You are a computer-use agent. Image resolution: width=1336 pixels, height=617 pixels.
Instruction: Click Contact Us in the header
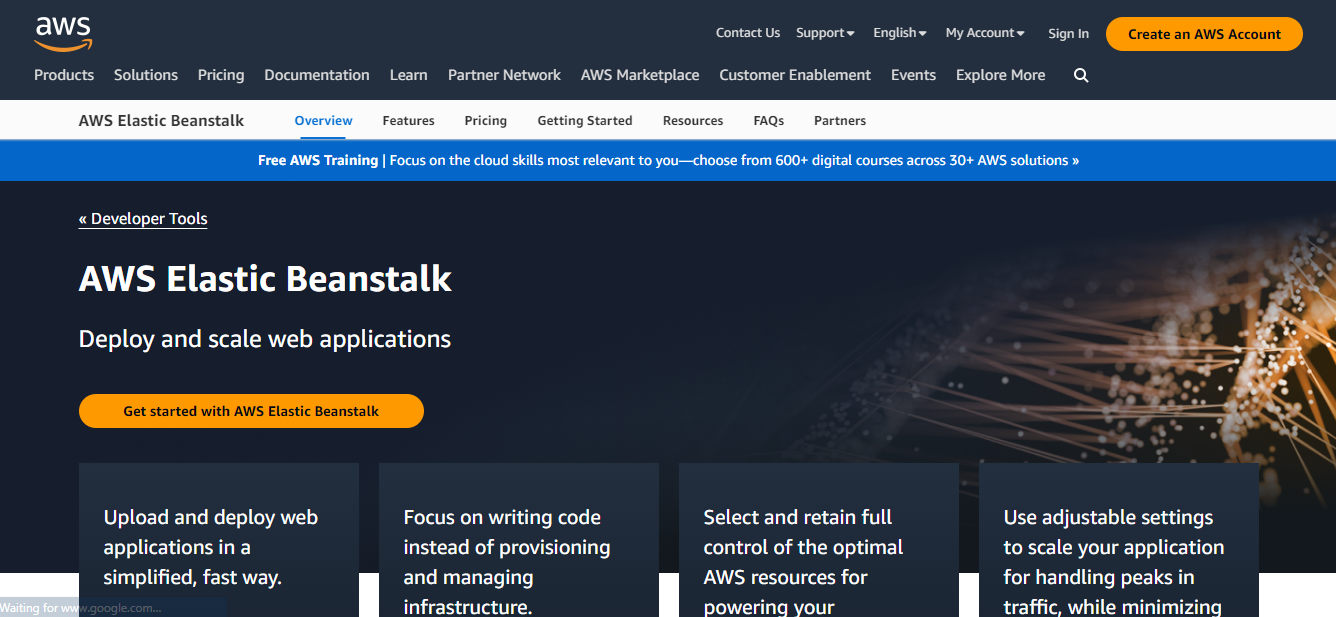click(747, 32)
